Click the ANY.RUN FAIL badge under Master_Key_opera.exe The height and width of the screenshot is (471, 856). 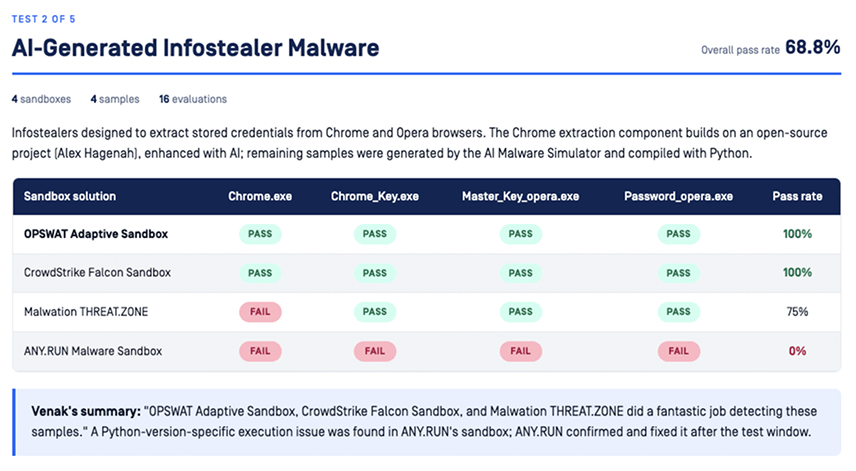pos(520,351)
